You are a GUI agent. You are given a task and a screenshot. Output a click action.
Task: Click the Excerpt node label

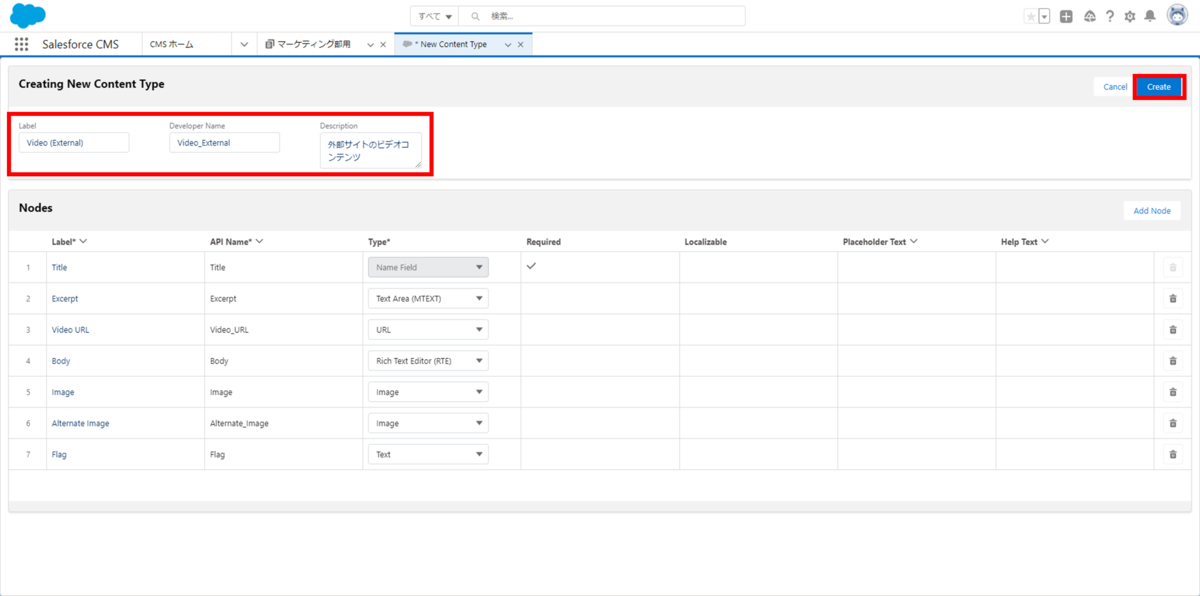65,299
